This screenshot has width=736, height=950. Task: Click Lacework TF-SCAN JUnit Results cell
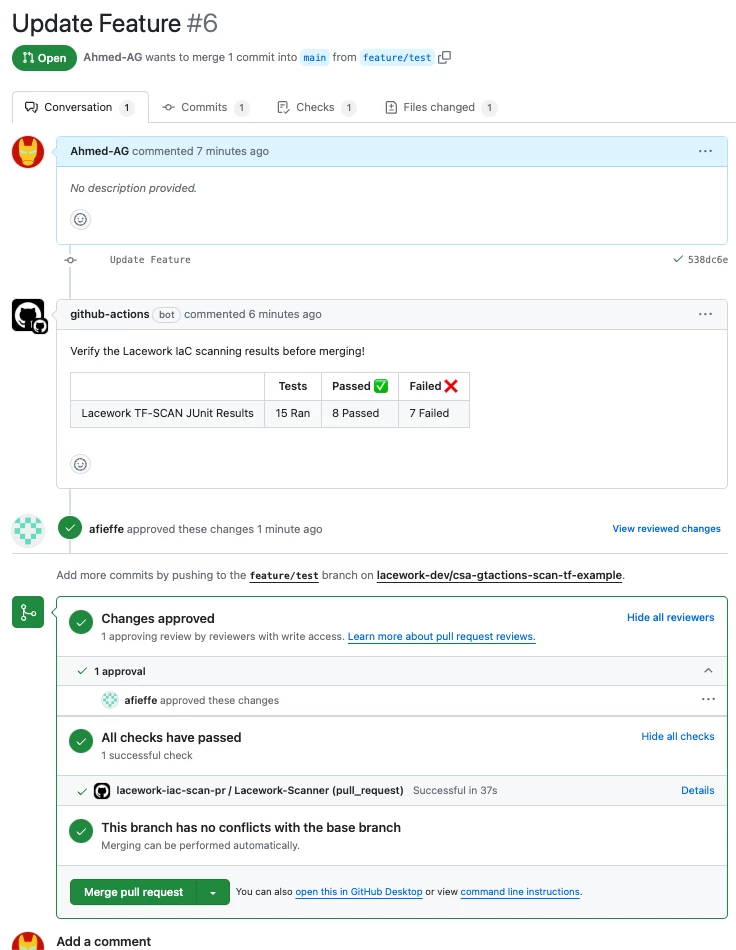click(x=167, y=413)
